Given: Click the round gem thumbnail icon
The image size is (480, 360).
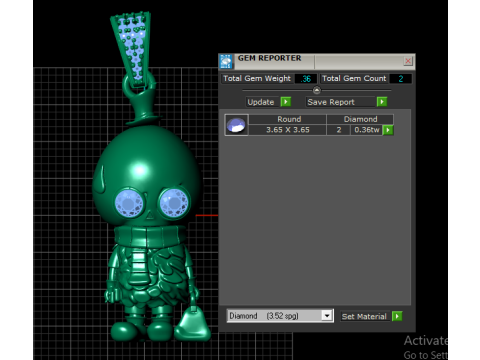Looking at the screenshot, I should [x=236, y=125].
